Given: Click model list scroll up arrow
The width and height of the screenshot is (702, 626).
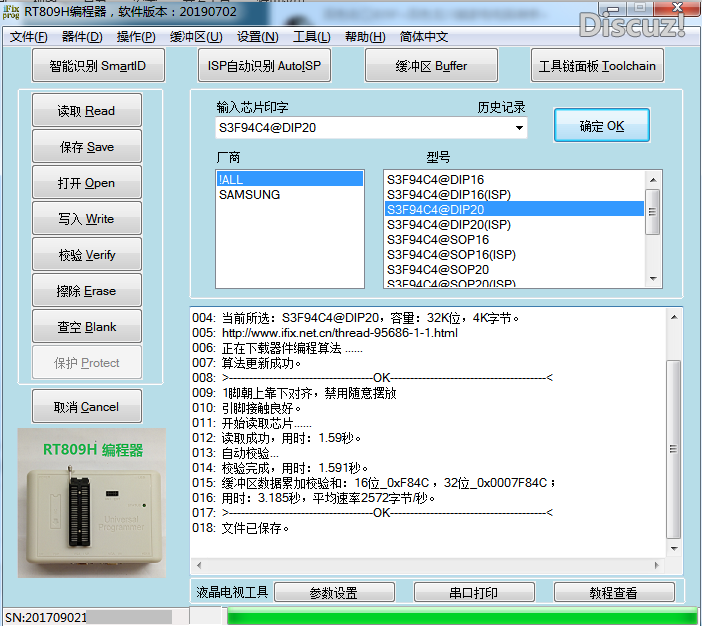Looking at the screenshot, I should pos(653,180).
